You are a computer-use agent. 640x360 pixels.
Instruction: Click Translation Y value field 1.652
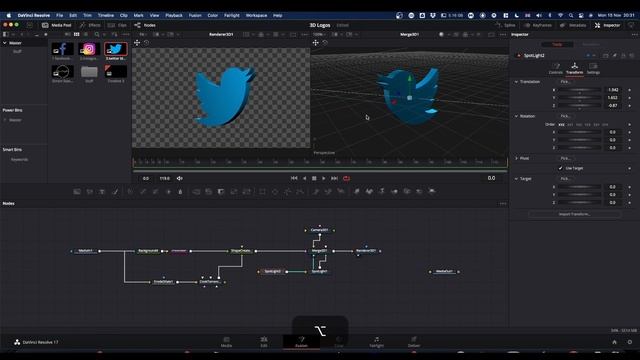pos(612,98)
